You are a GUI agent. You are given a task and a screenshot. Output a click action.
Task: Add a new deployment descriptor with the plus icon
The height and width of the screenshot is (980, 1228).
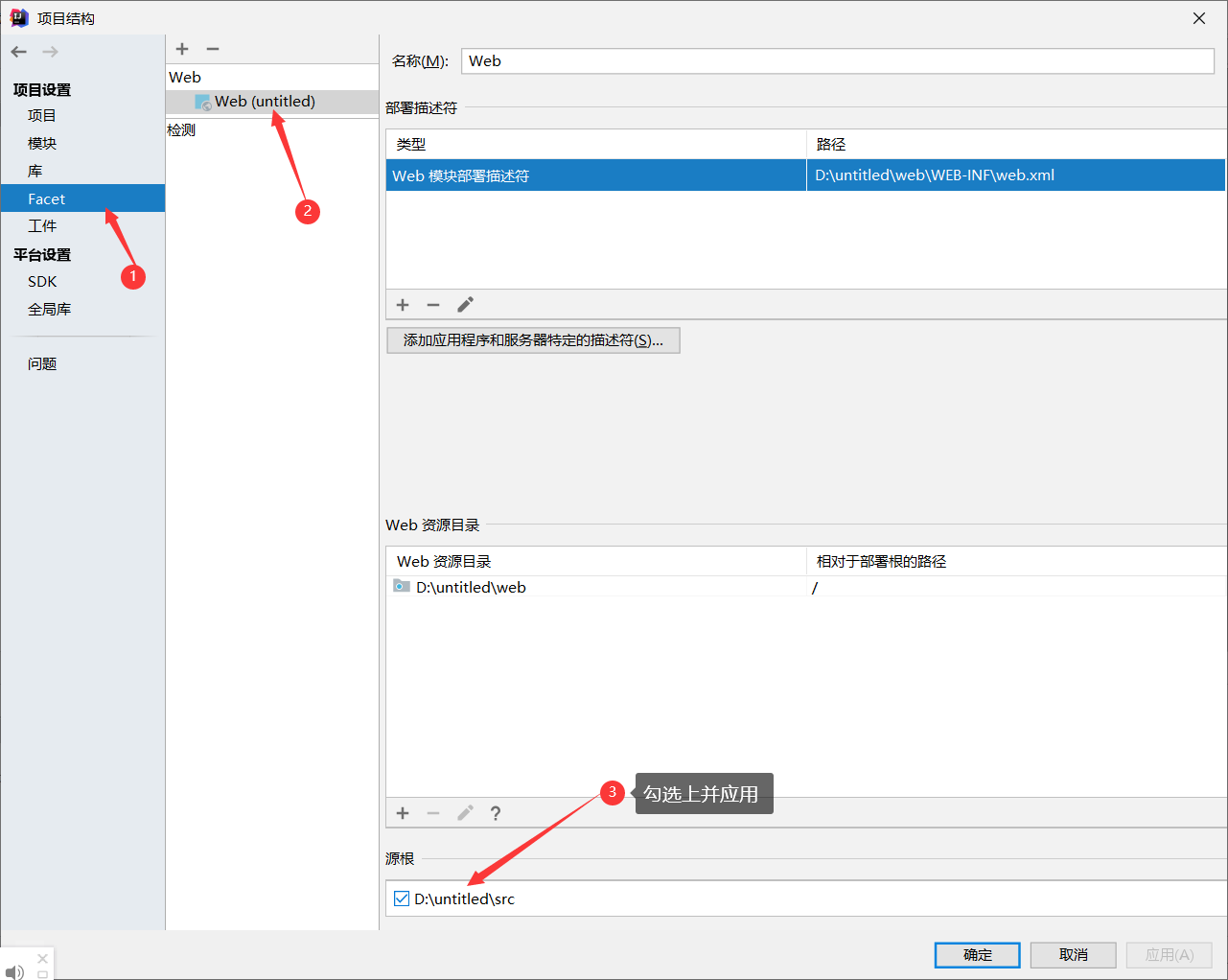[402, 304]
